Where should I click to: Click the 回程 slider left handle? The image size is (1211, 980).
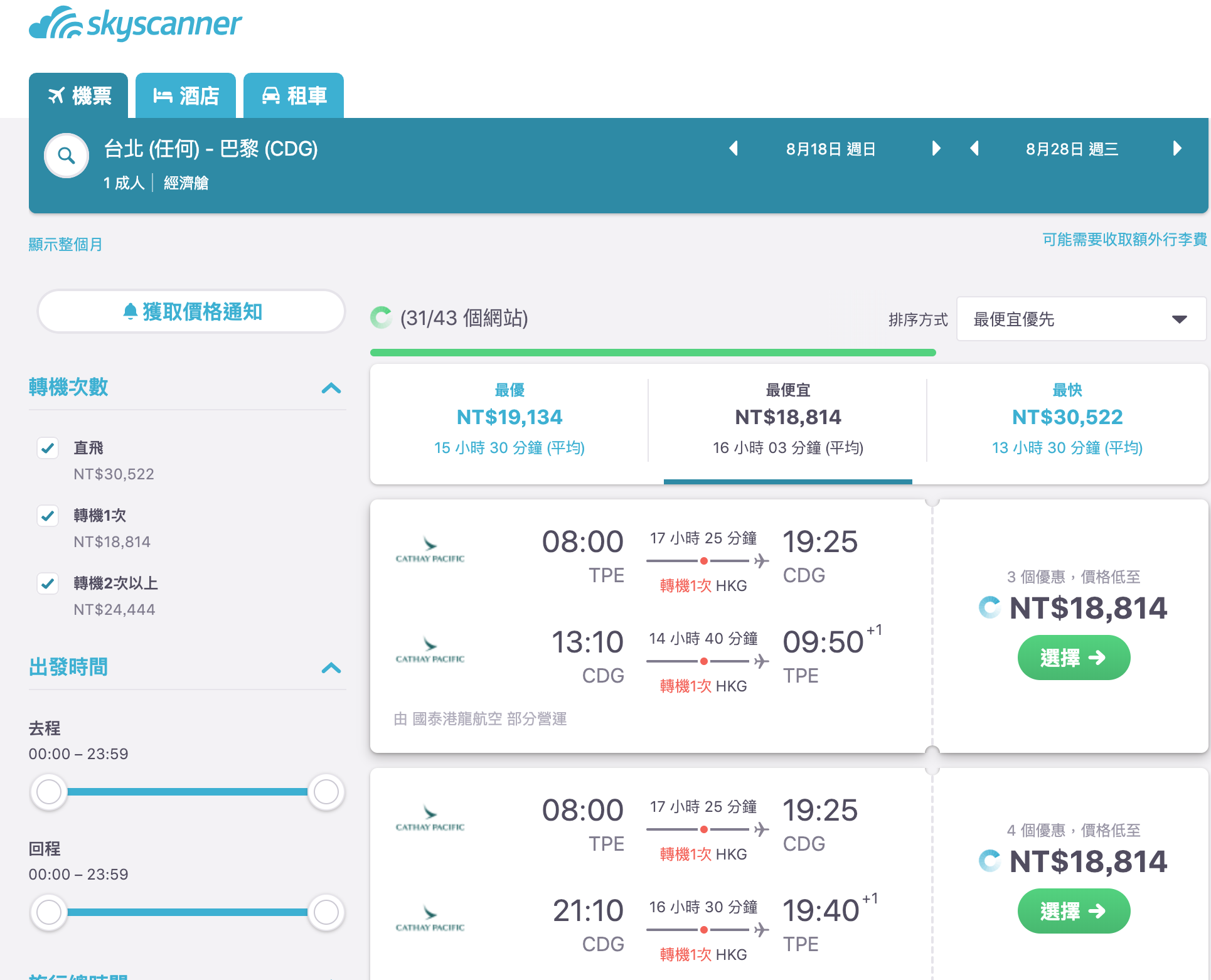(x=49, y=912)
